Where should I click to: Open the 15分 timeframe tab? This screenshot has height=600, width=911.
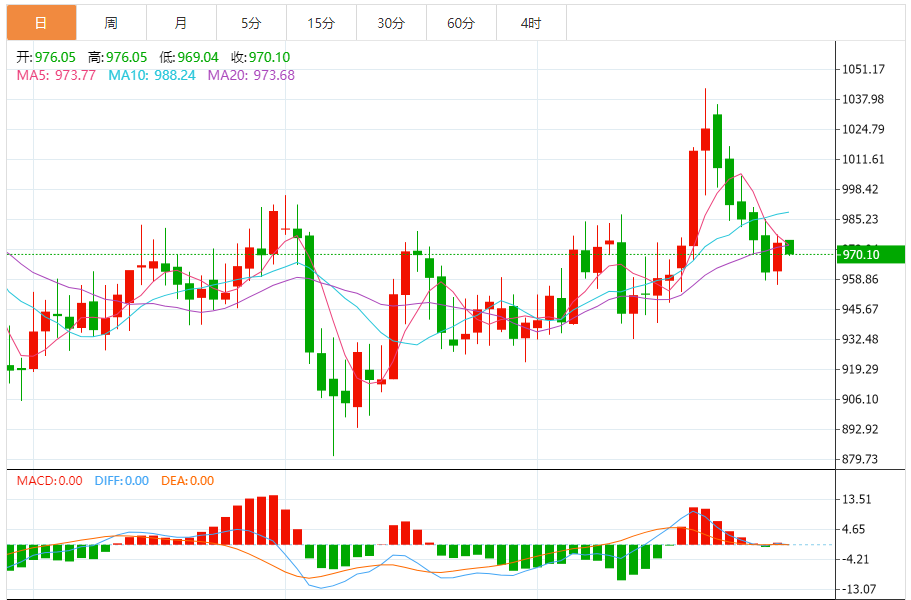tap(321, 23)
